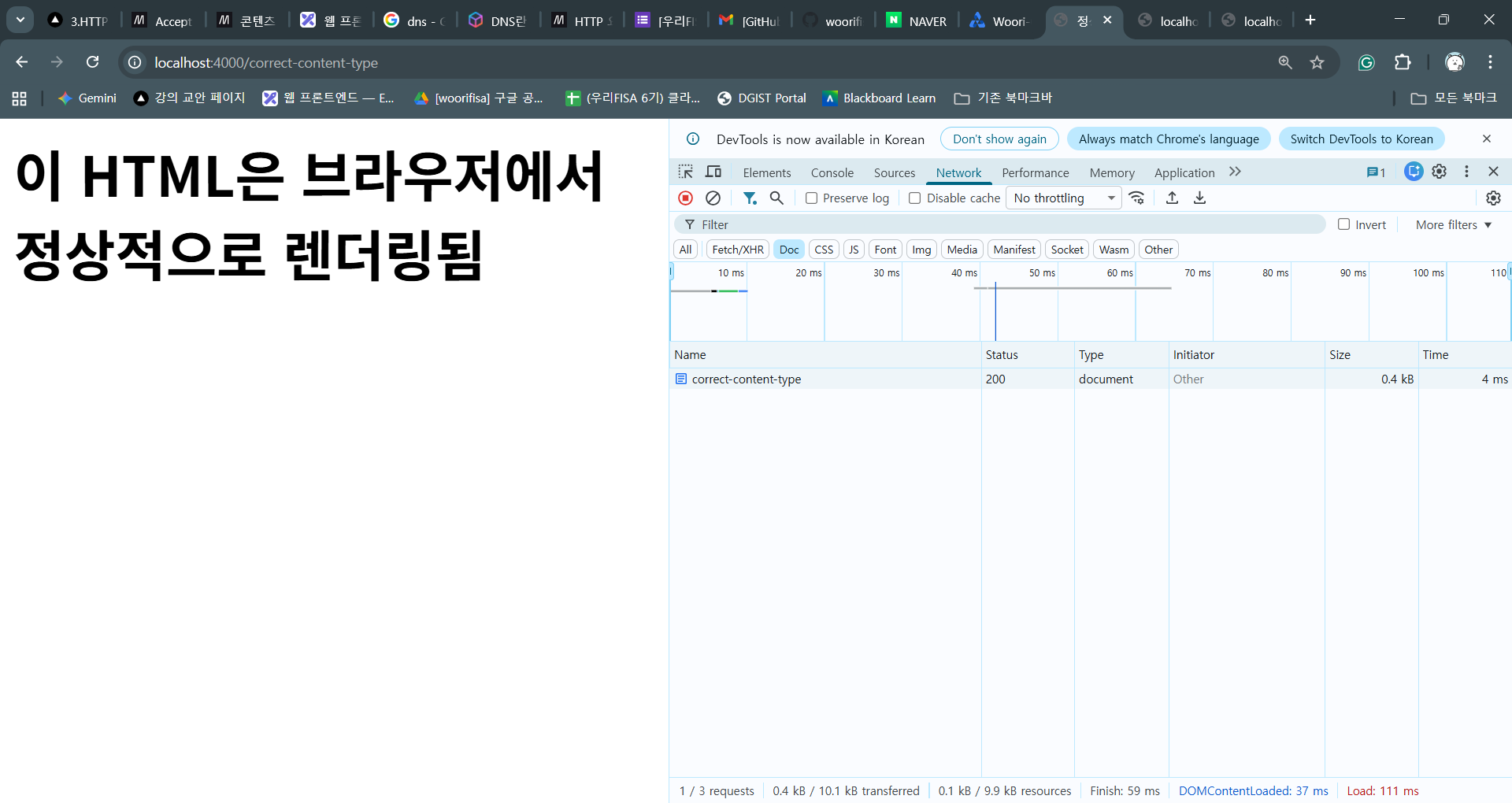The width and height of the screenshot is (1512, 803).
Task: Click the zoom magnifier in address bar
Action: tap(1285, 62)
